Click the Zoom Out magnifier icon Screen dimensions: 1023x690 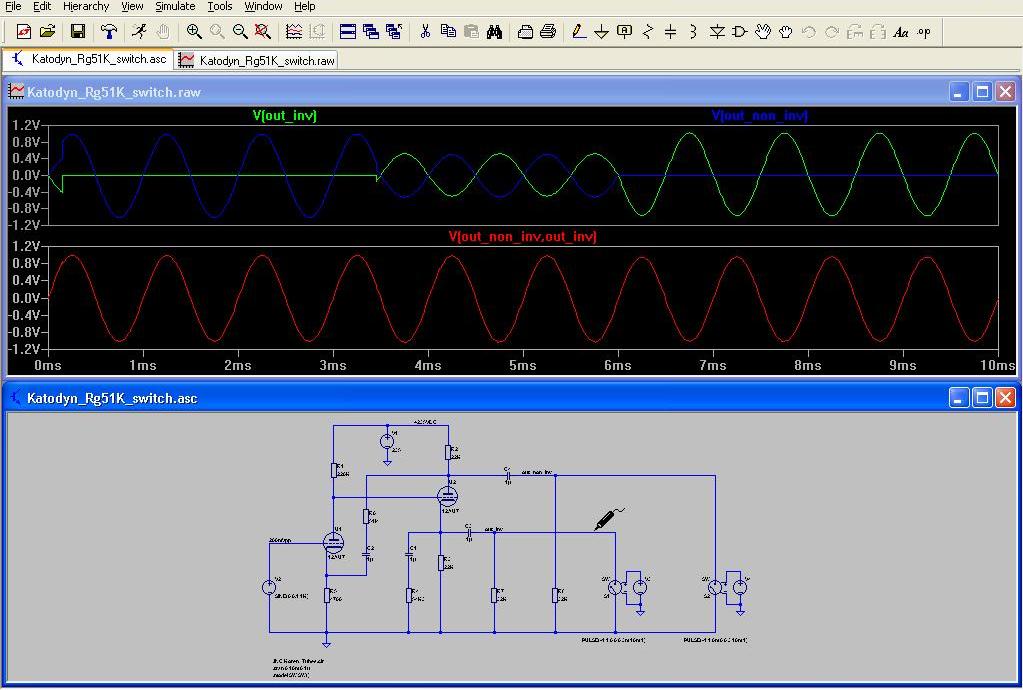240,31
